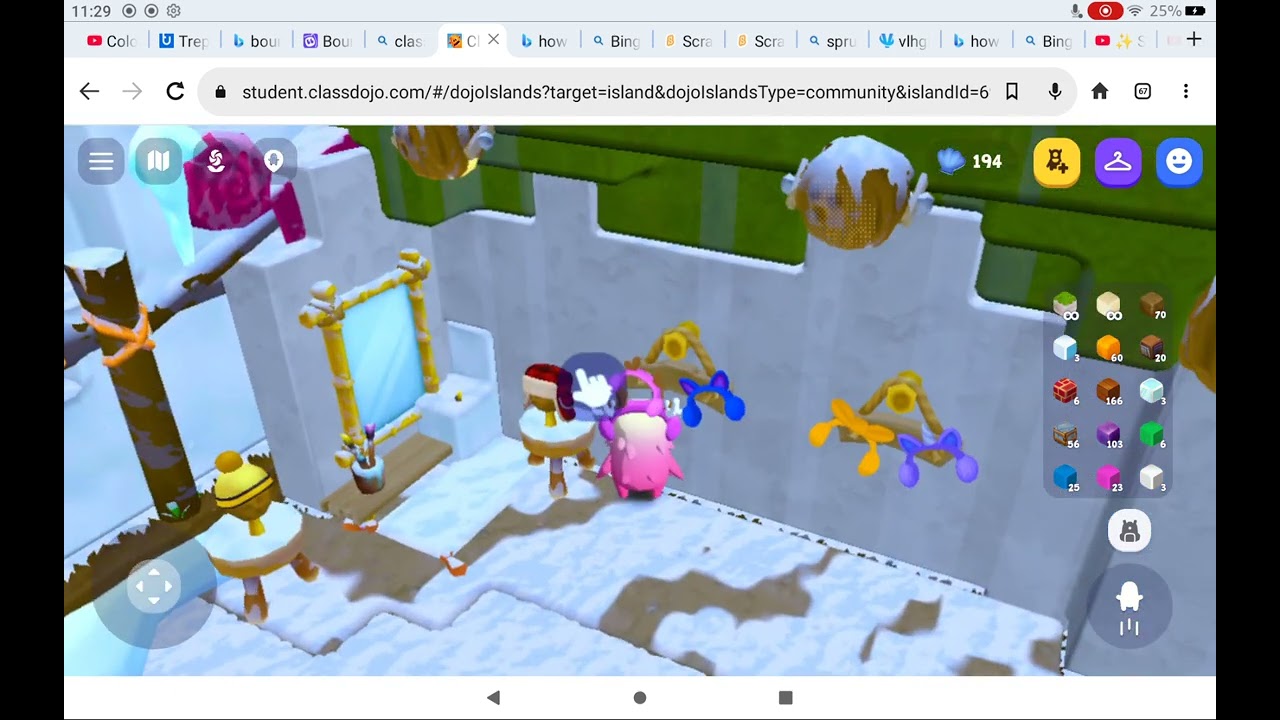Switch to the 'vlhg' tab
Viewport: 1280px width, 720px height.
click(904, 41)
